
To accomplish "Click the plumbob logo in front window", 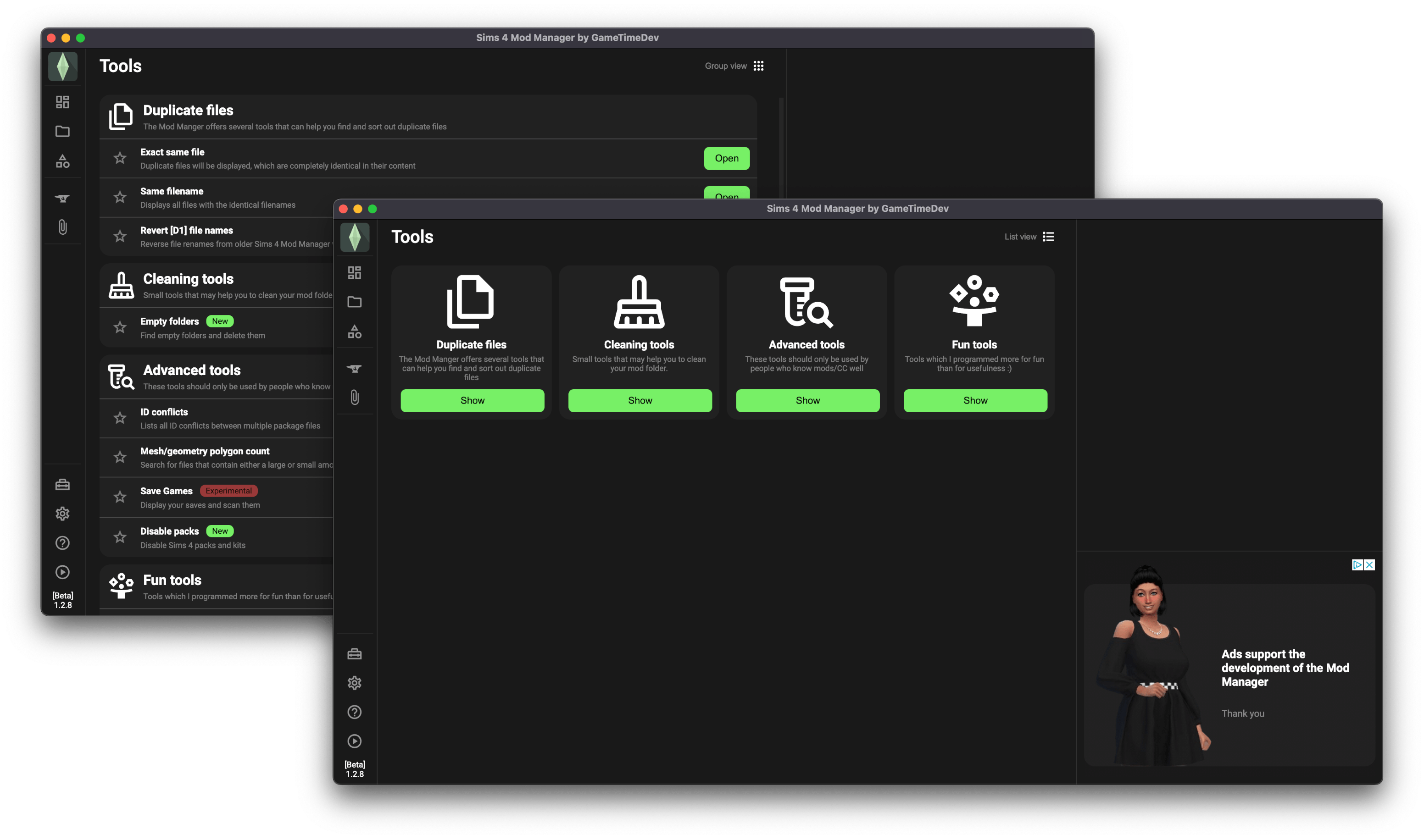I will point(355,237).
